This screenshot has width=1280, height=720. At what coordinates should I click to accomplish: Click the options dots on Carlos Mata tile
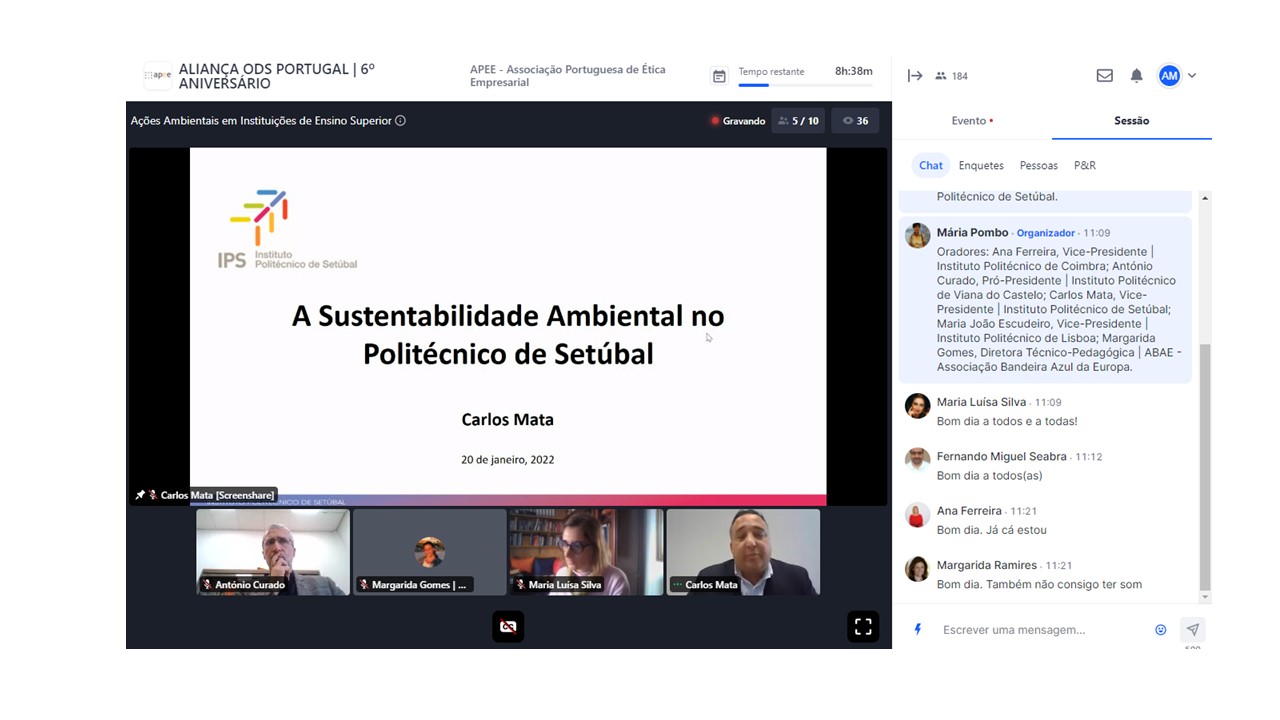click(677, 585)
